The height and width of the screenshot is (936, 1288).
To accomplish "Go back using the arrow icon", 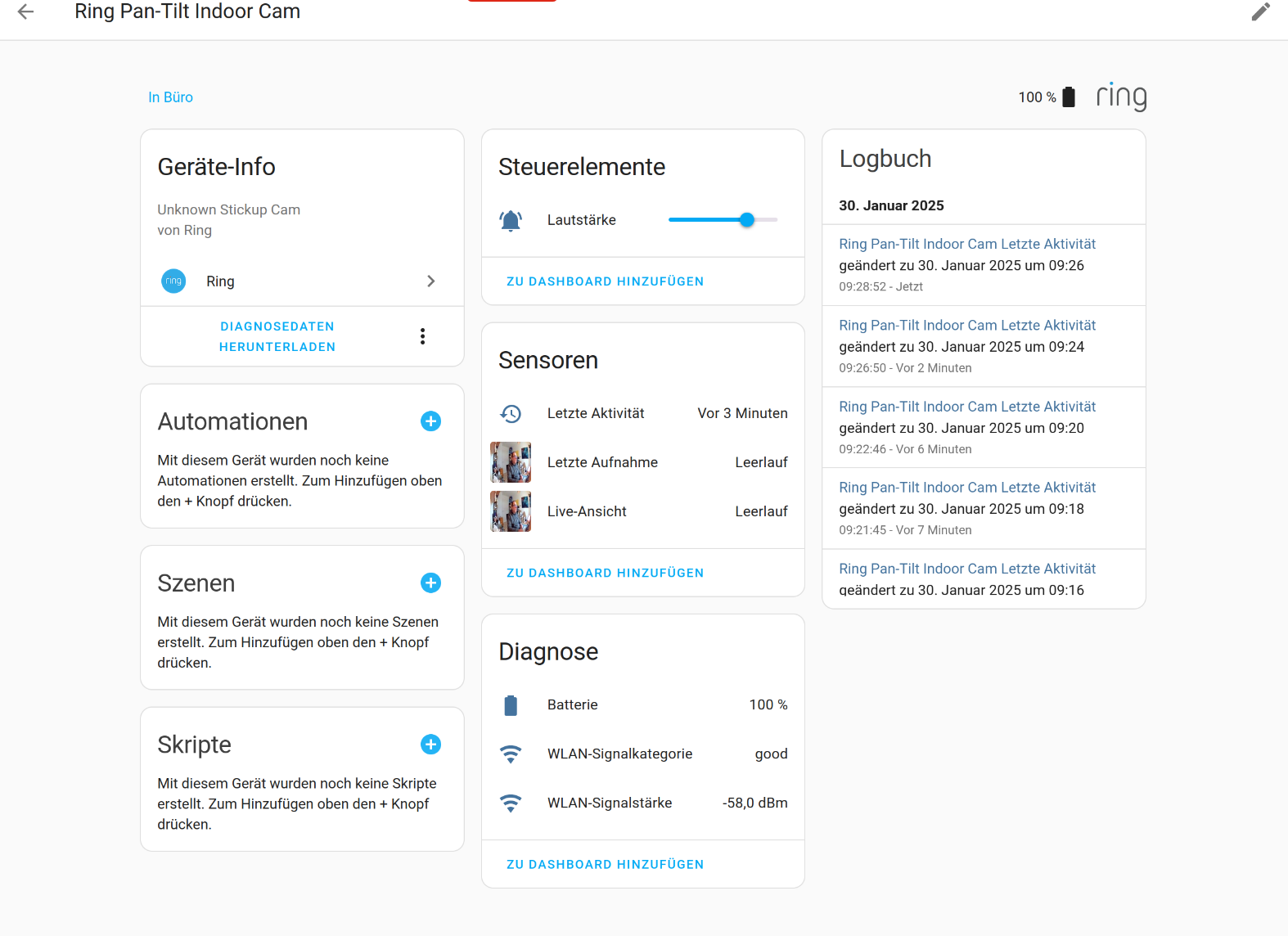I will click(x=26, y=11).
